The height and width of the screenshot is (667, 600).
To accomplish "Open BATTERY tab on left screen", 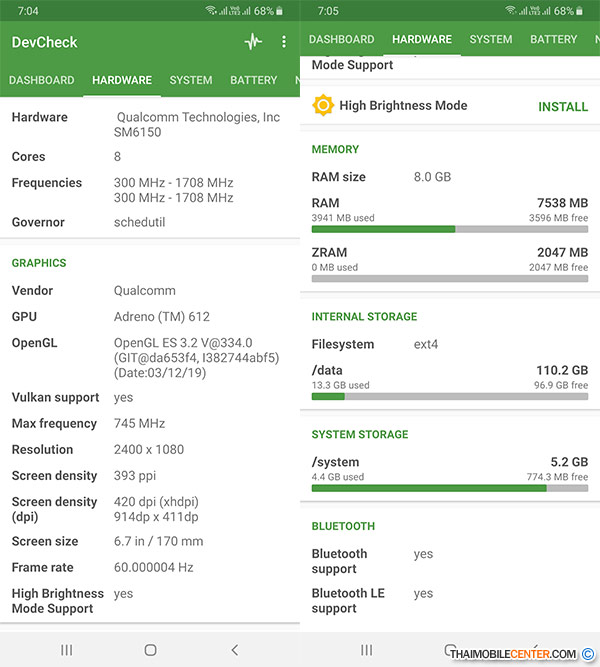I will [254, 80].
